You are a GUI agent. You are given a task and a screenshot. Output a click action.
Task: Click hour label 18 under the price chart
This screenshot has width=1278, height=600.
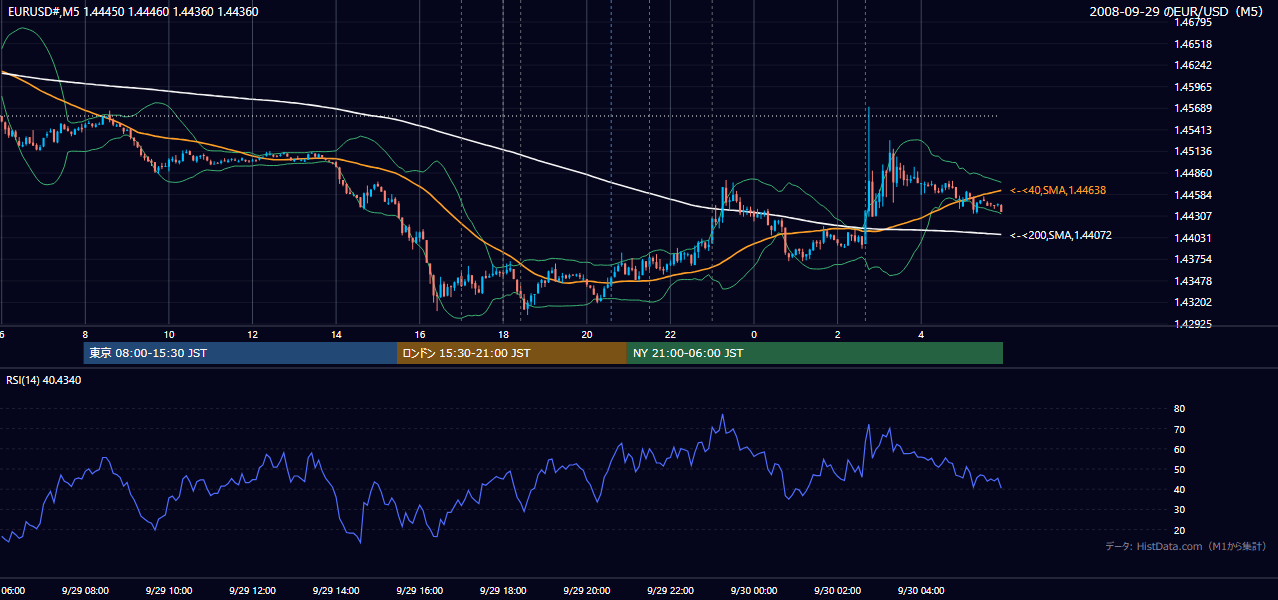[503, 334]
